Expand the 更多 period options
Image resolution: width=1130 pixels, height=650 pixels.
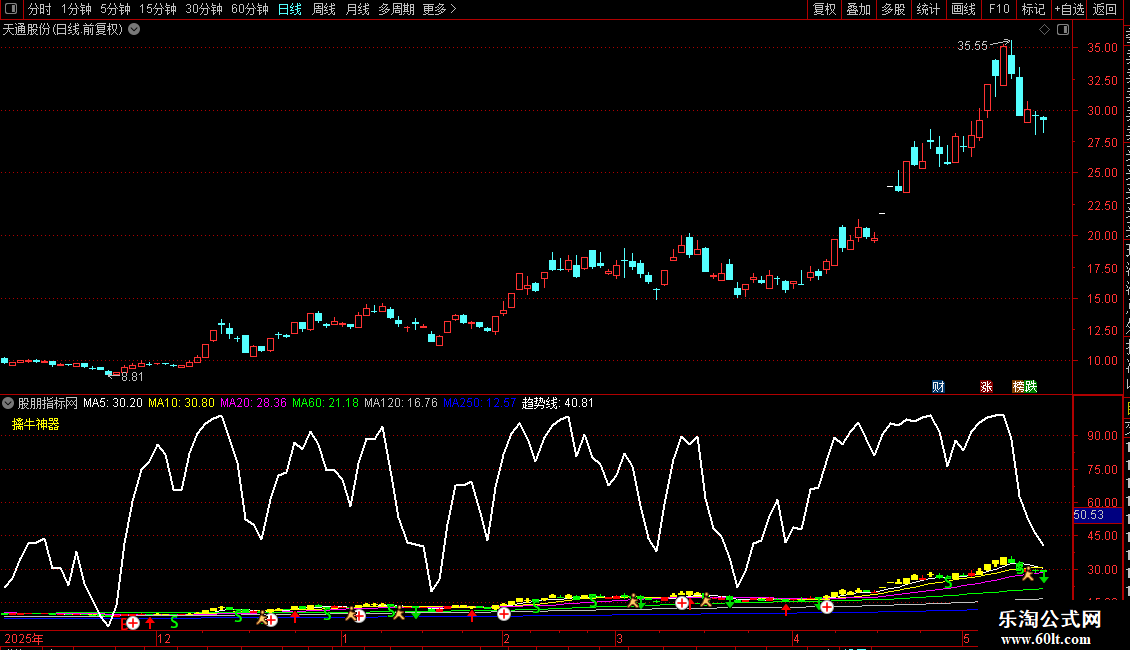click(439, 9)
